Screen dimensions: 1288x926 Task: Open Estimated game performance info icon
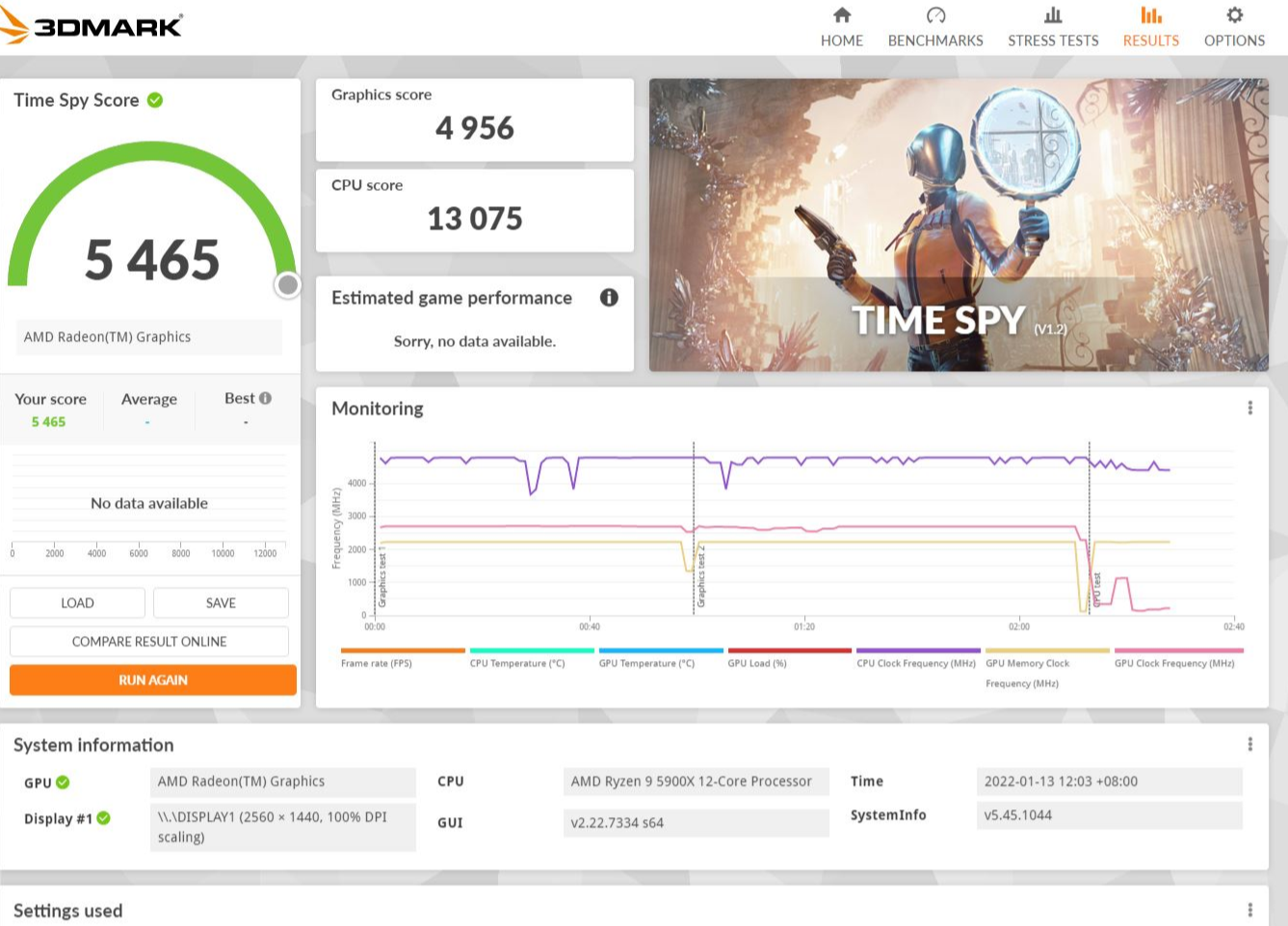609,298
